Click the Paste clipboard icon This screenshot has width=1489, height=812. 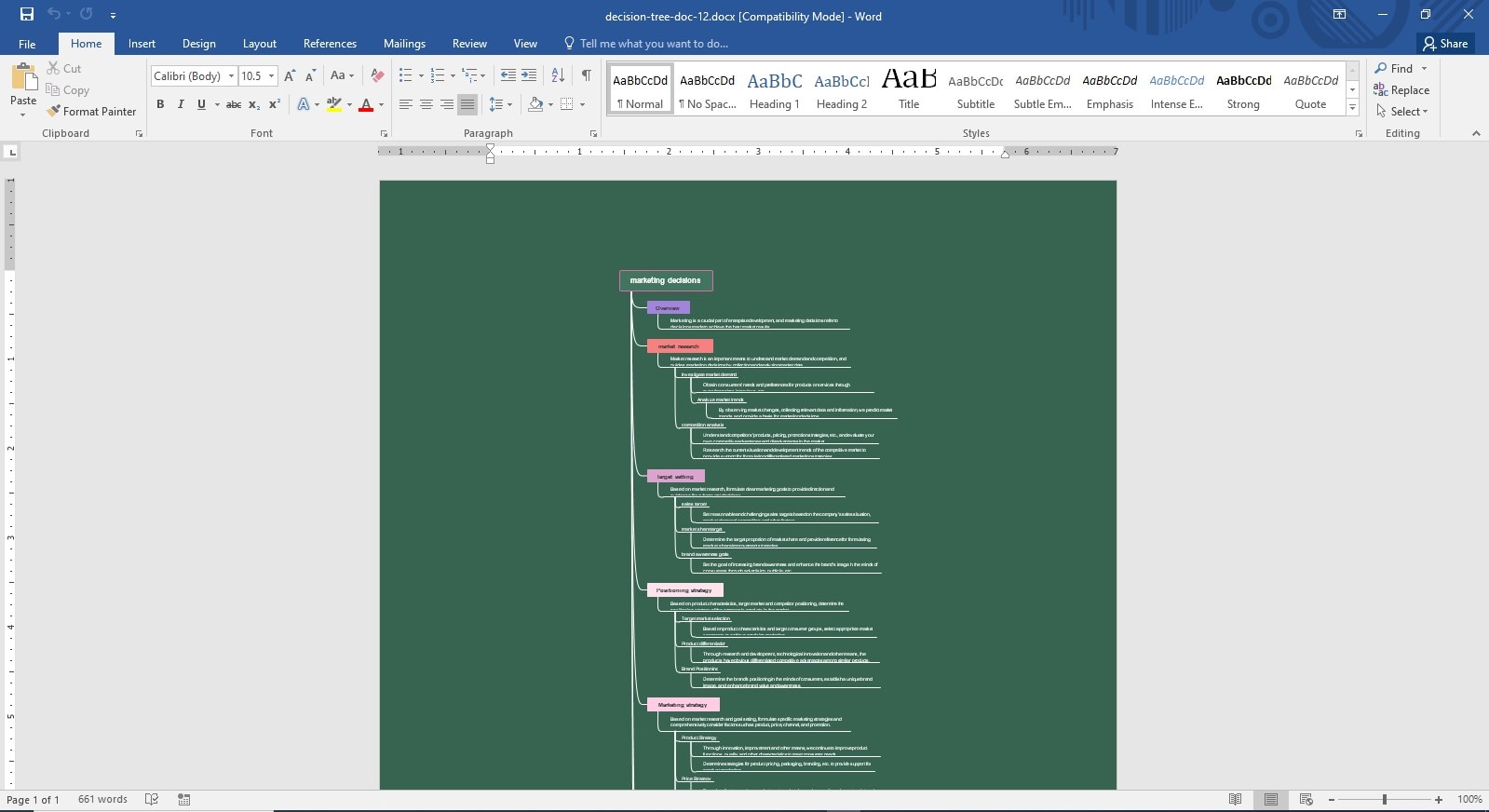(23, 76)
